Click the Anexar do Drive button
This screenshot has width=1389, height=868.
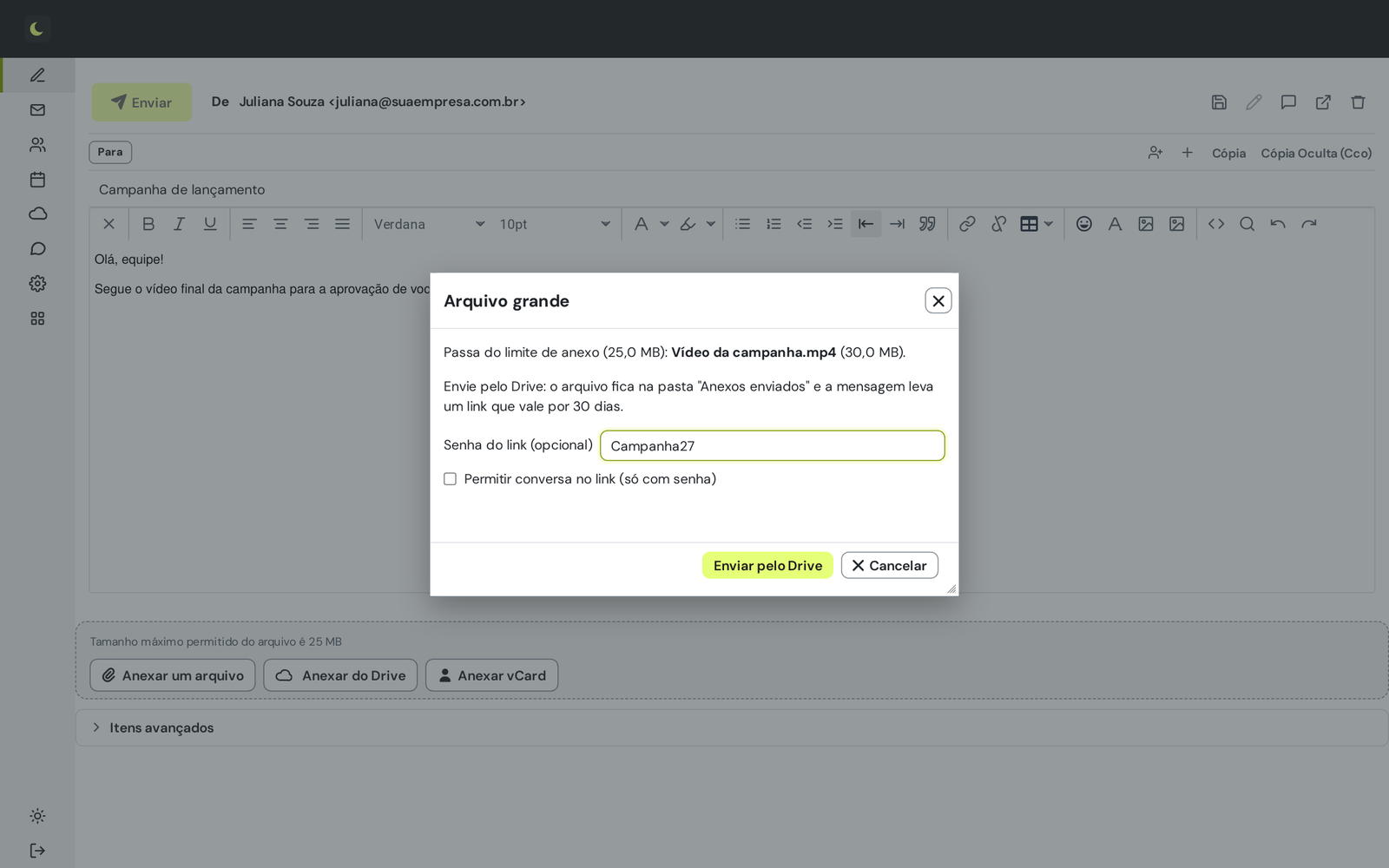tap(340, 675)
